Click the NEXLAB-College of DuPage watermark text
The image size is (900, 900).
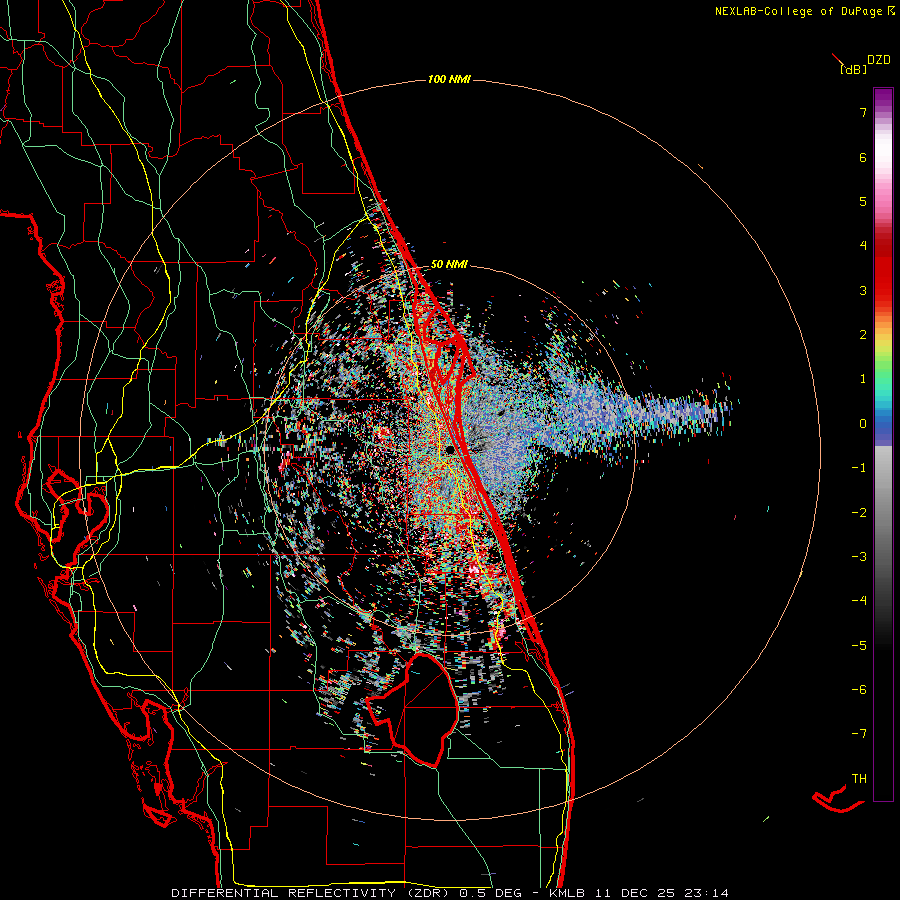[804, 11]
